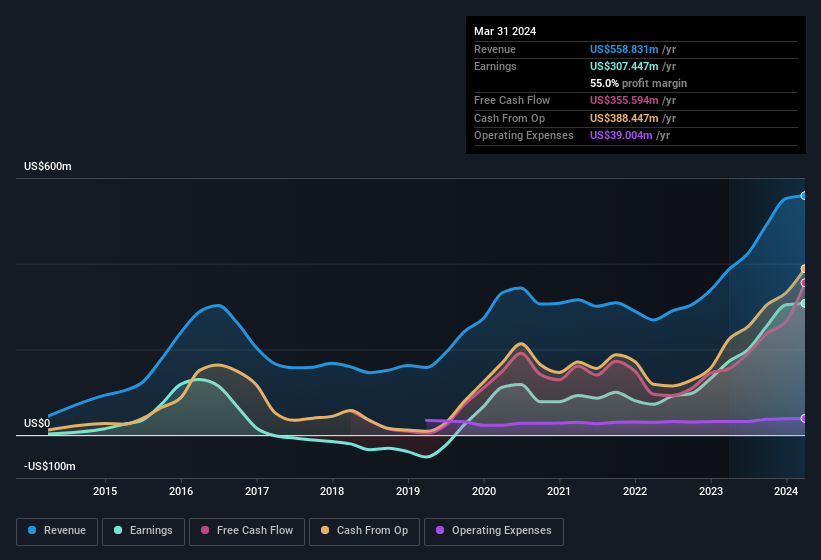Screen dimensions: 821x560
Task: Click the 2016 x-axis year label
Action: click(181, 491)
